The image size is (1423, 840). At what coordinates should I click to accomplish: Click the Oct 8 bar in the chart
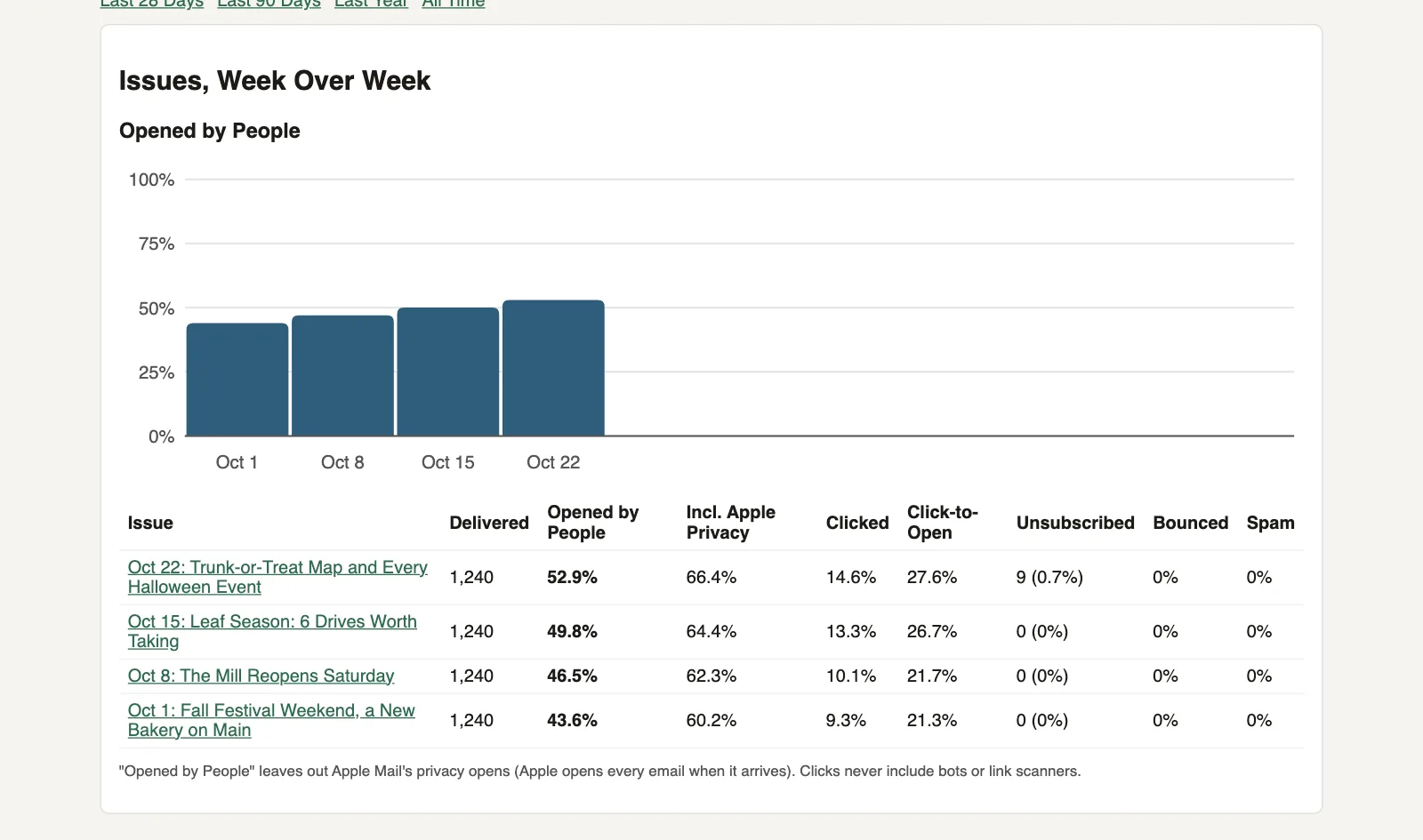pos(342,375)
